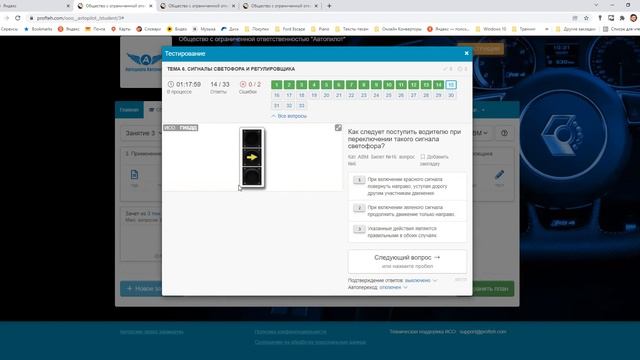Viewport: 640px width, 360px height.
Task: Open the Музыка bookmark
Action: [x=204, y=29]
